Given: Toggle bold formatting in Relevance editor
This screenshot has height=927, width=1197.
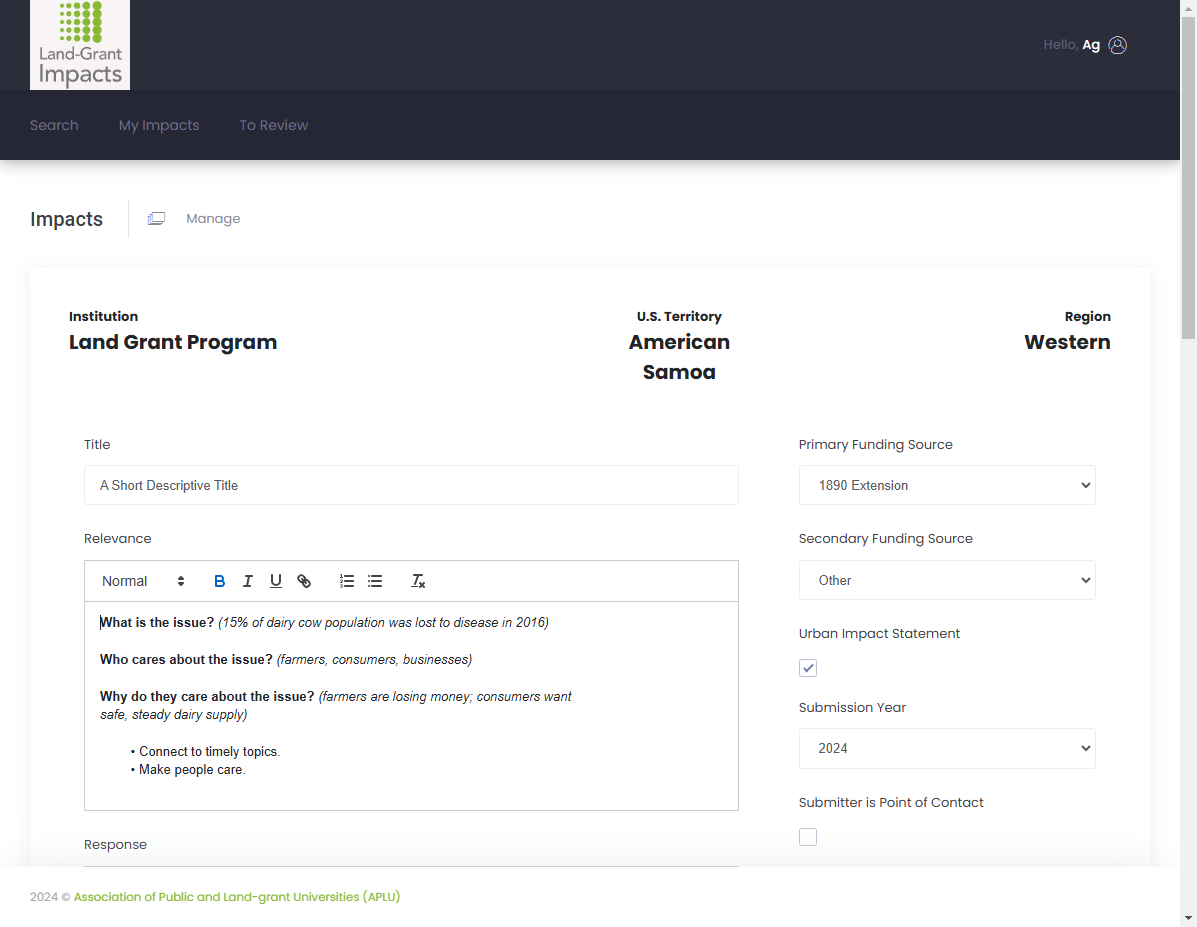Looking at the screenshot, I should [x=219, y=581].
